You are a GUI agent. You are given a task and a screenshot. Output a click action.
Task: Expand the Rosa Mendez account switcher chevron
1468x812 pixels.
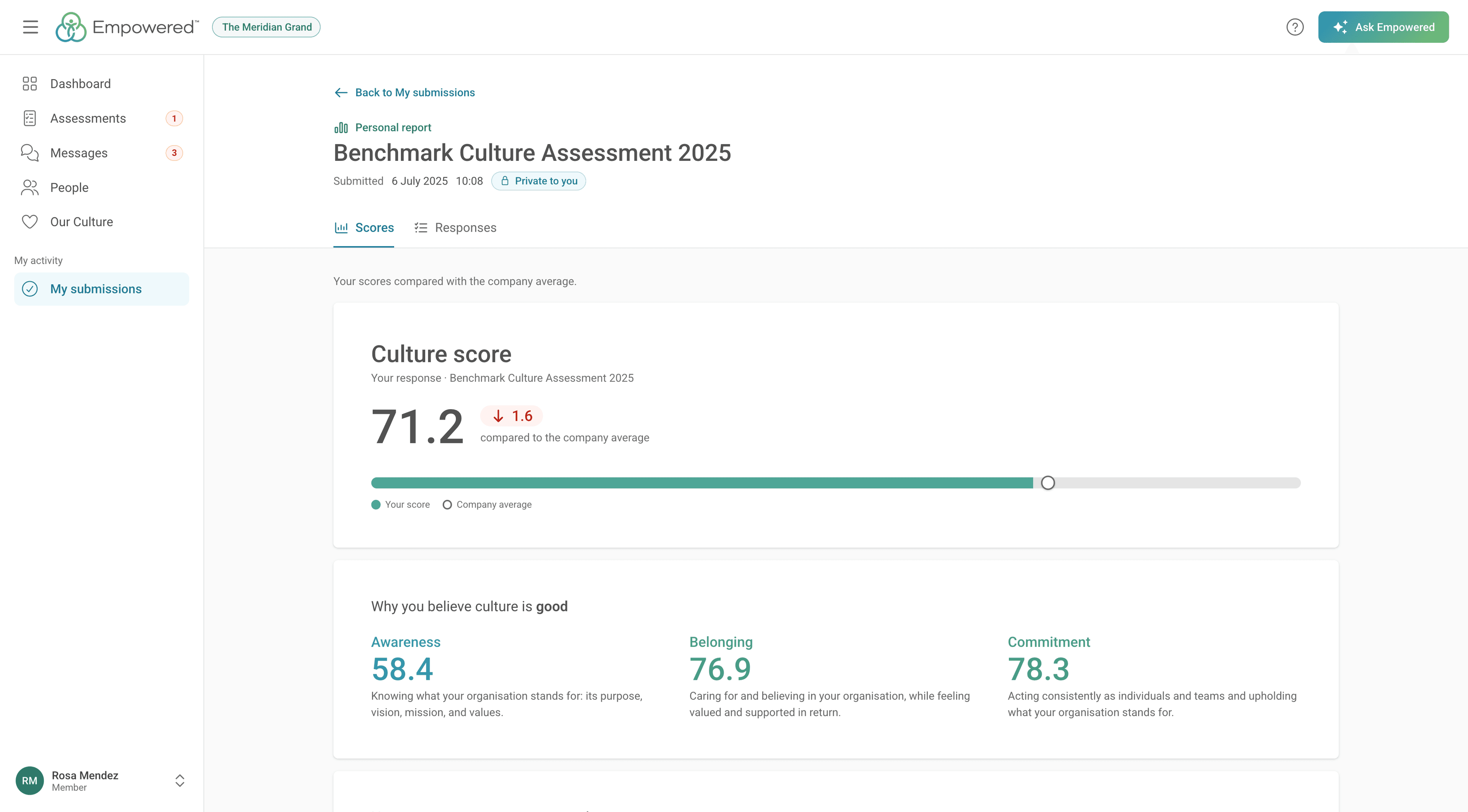coord(180,780)
